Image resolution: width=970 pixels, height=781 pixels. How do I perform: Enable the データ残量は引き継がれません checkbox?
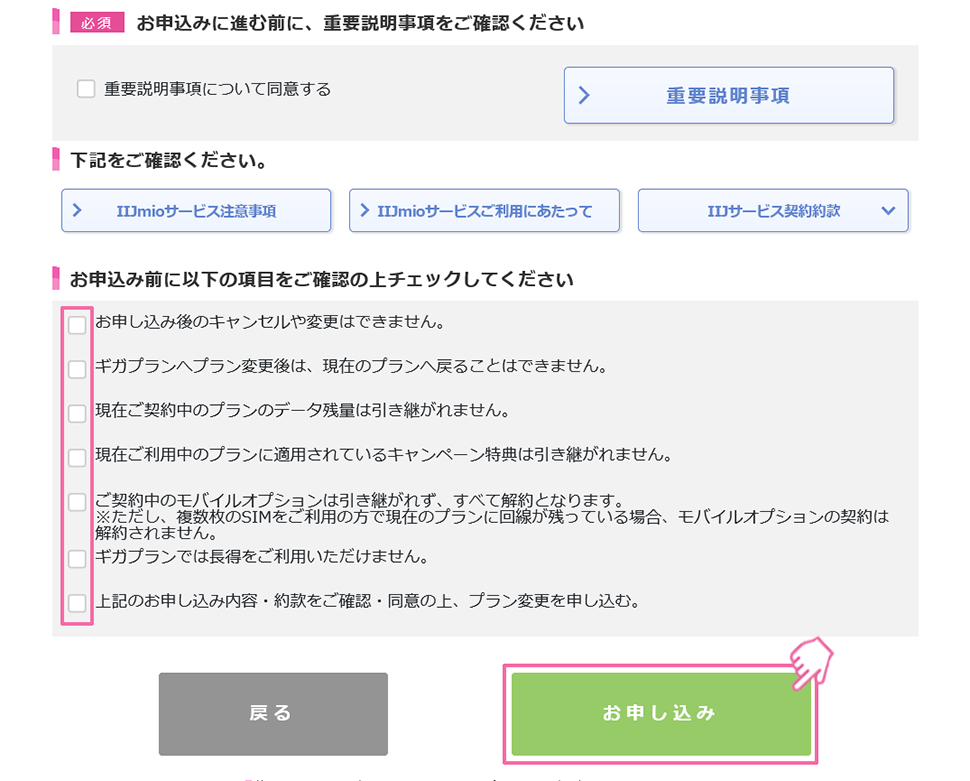pos(77,413)
